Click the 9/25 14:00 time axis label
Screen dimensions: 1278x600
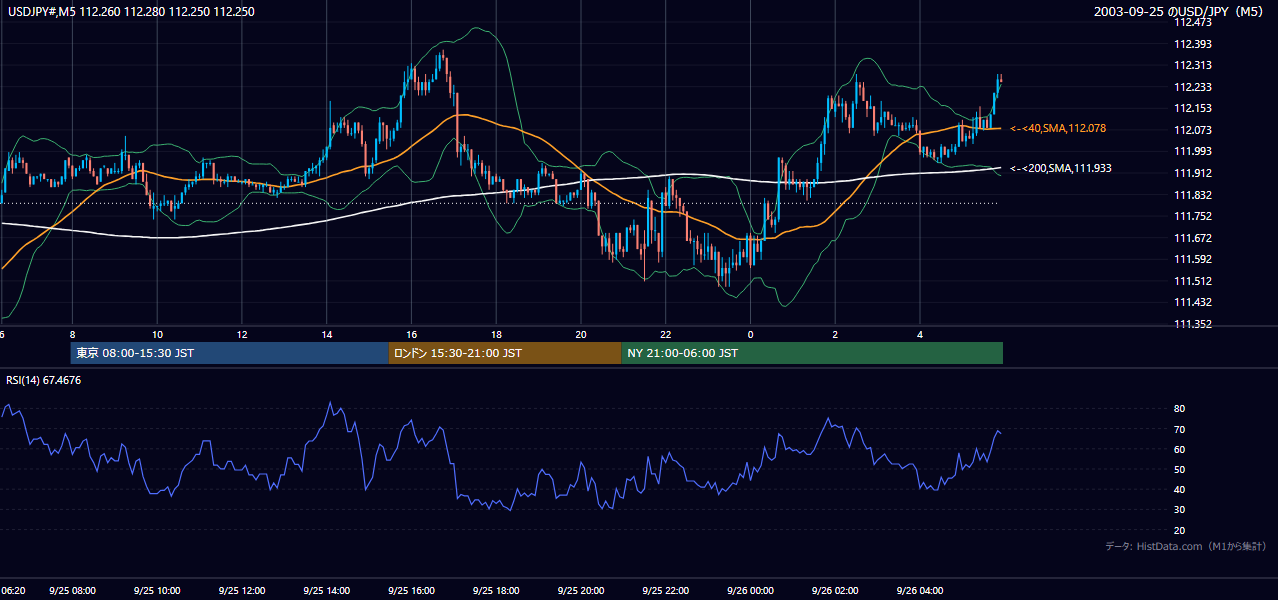[326, 591]
